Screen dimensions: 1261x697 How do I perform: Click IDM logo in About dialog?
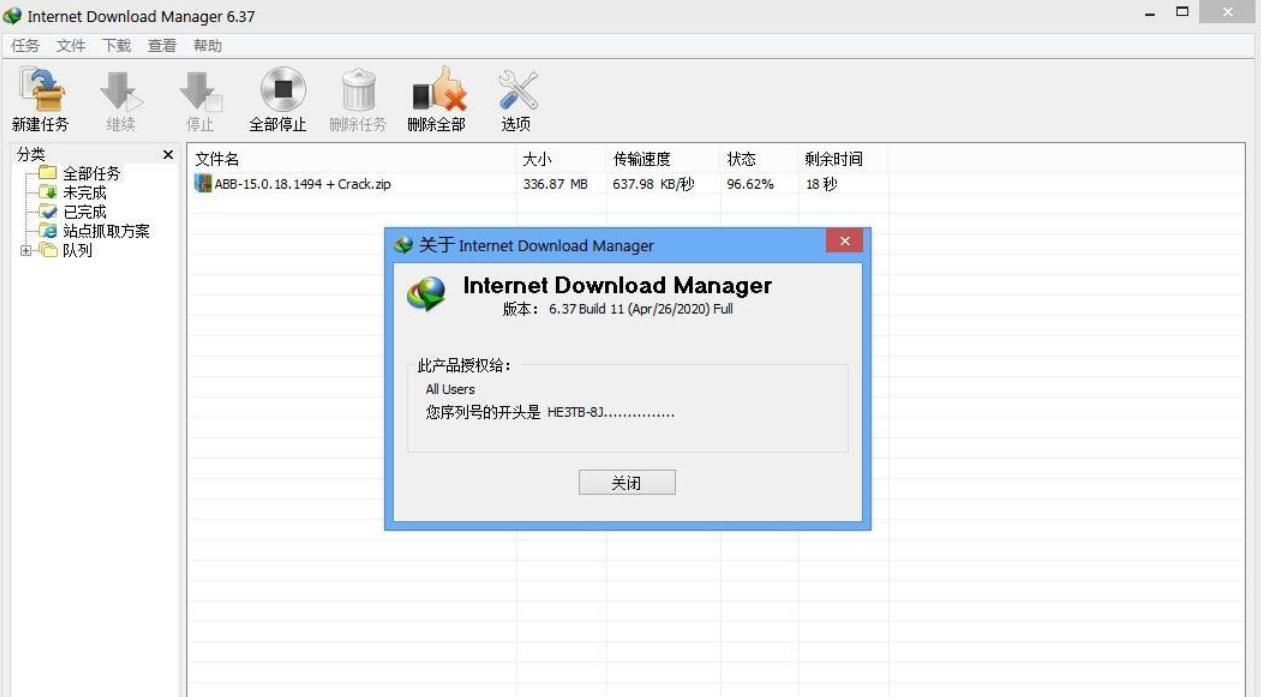(426, 295)
